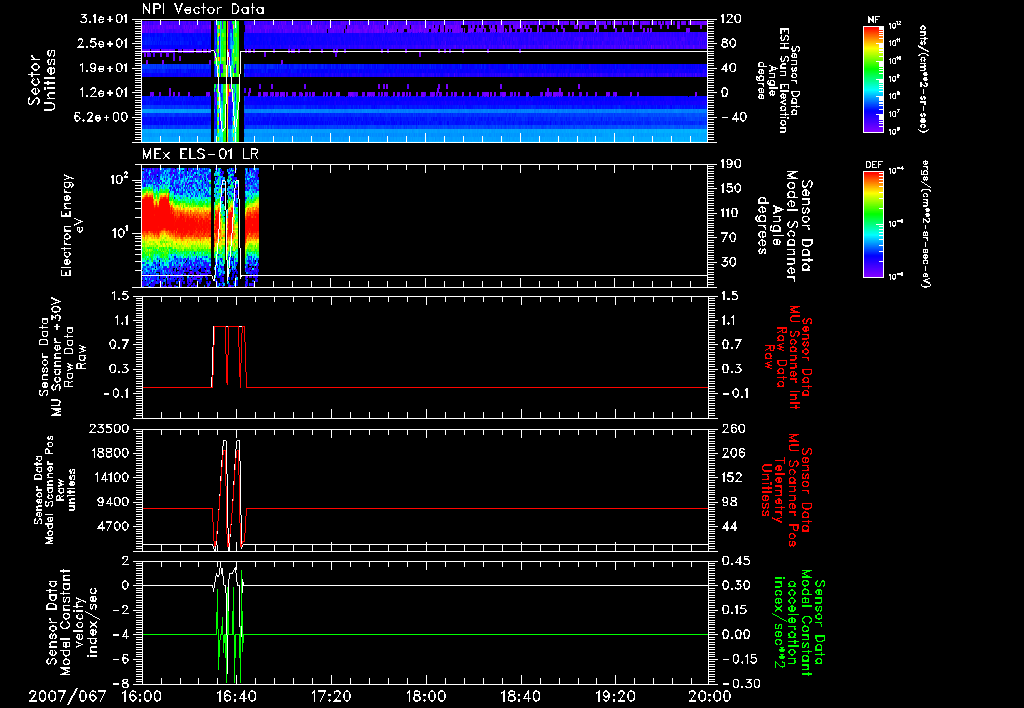This screenshot has height=708, width=1024.
Task: Click the '17:20' time tick label
Action: coord(331,696)
